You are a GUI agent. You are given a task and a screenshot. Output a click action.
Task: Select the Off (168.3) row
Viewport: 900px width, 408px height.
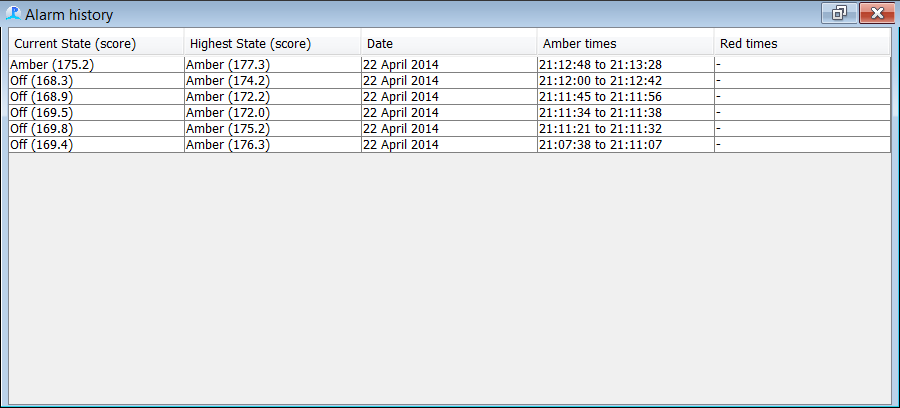449,81
